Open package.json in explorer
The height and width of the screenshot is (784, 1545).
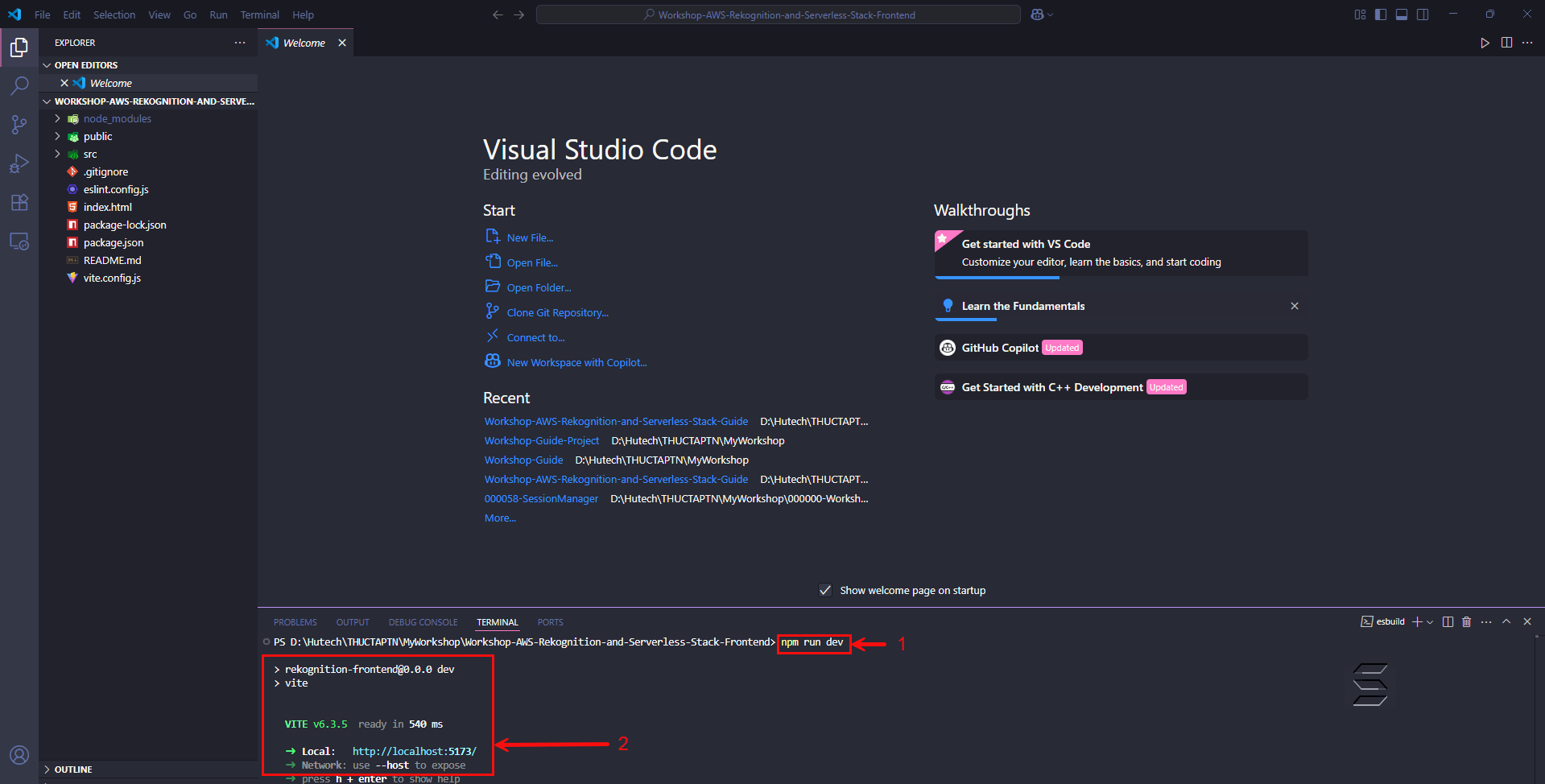pyautogui.click(x=114, y=242)
